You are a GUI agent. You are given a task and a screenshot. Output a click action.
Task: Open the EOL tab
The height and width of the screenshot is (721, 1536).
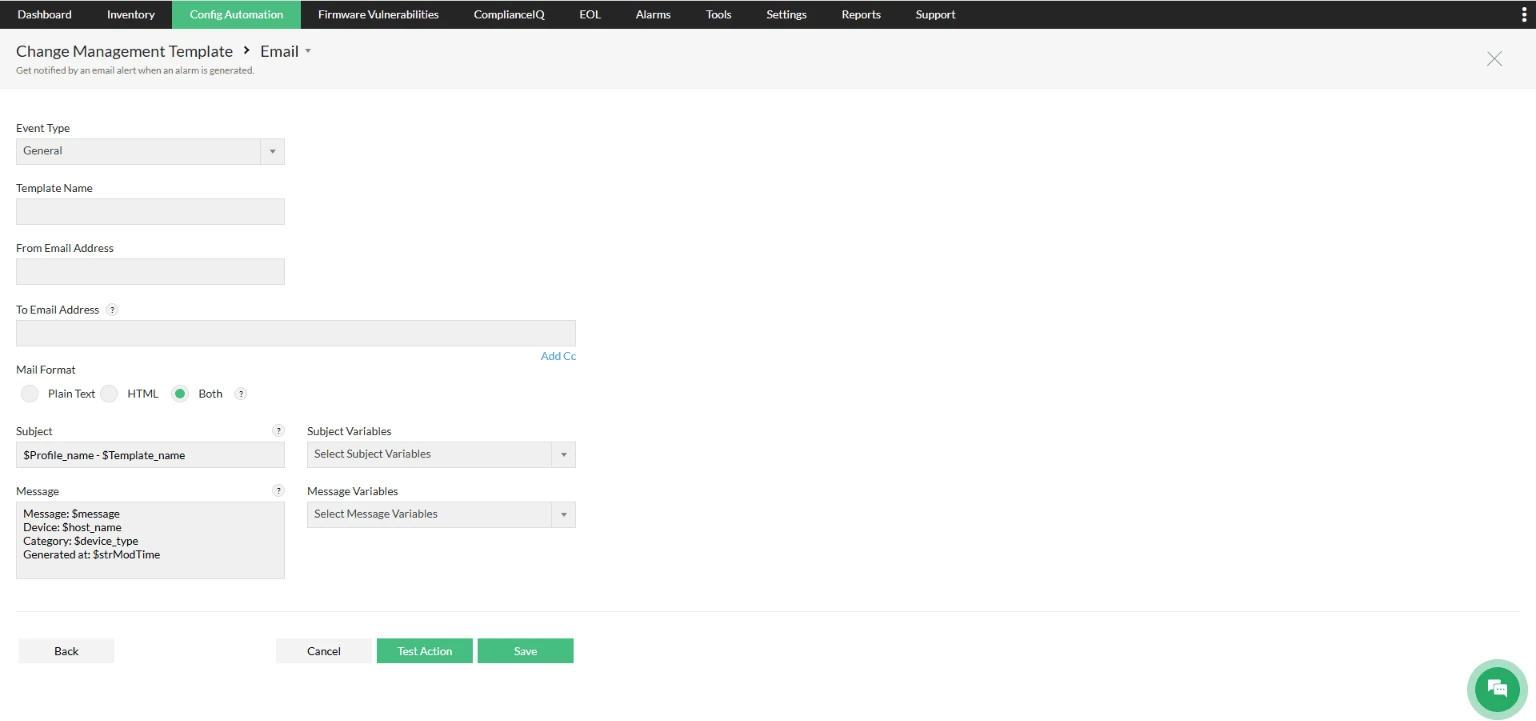pos(590,14)
